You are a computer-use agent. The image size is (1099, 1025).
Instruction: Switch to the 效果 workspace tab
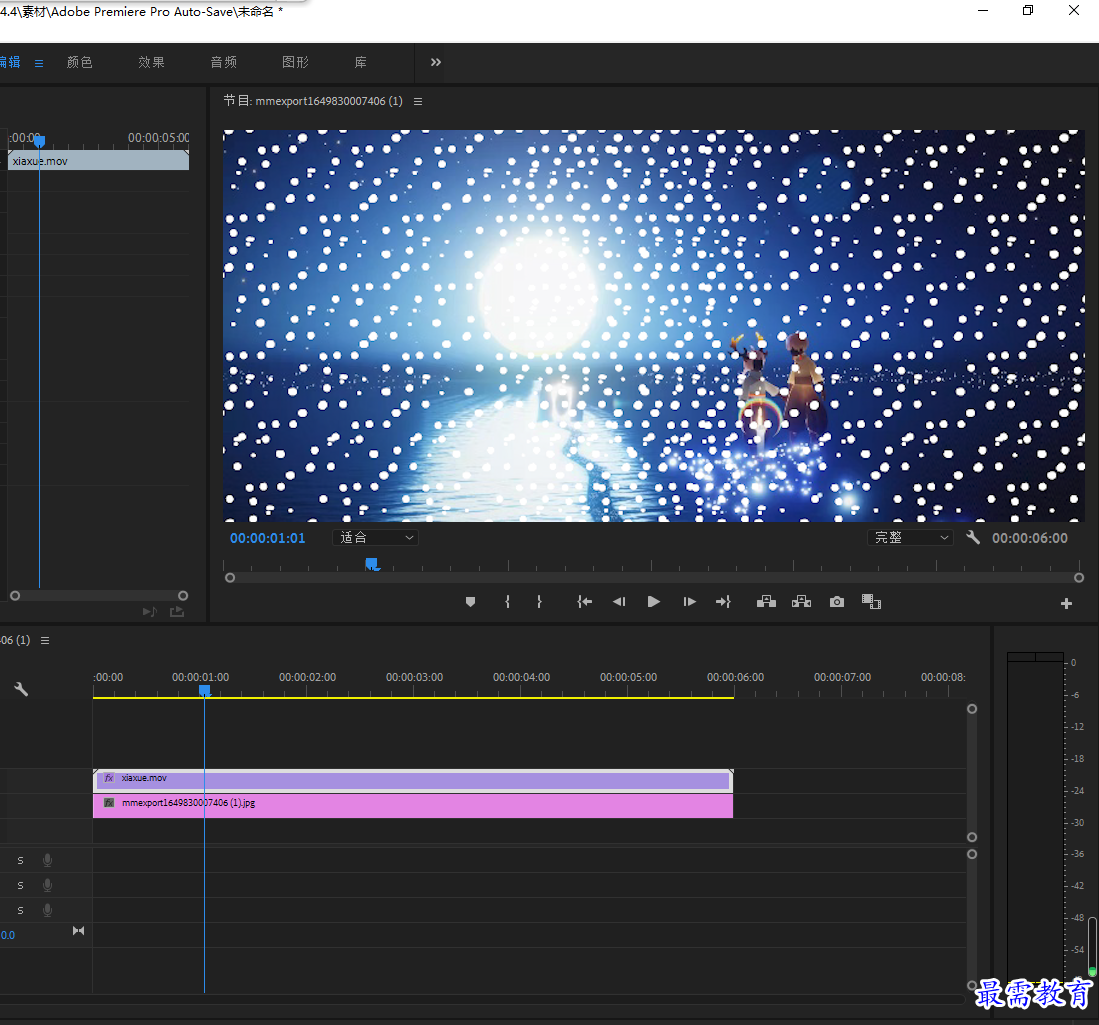pyautogui.click(x=151, y=62)
